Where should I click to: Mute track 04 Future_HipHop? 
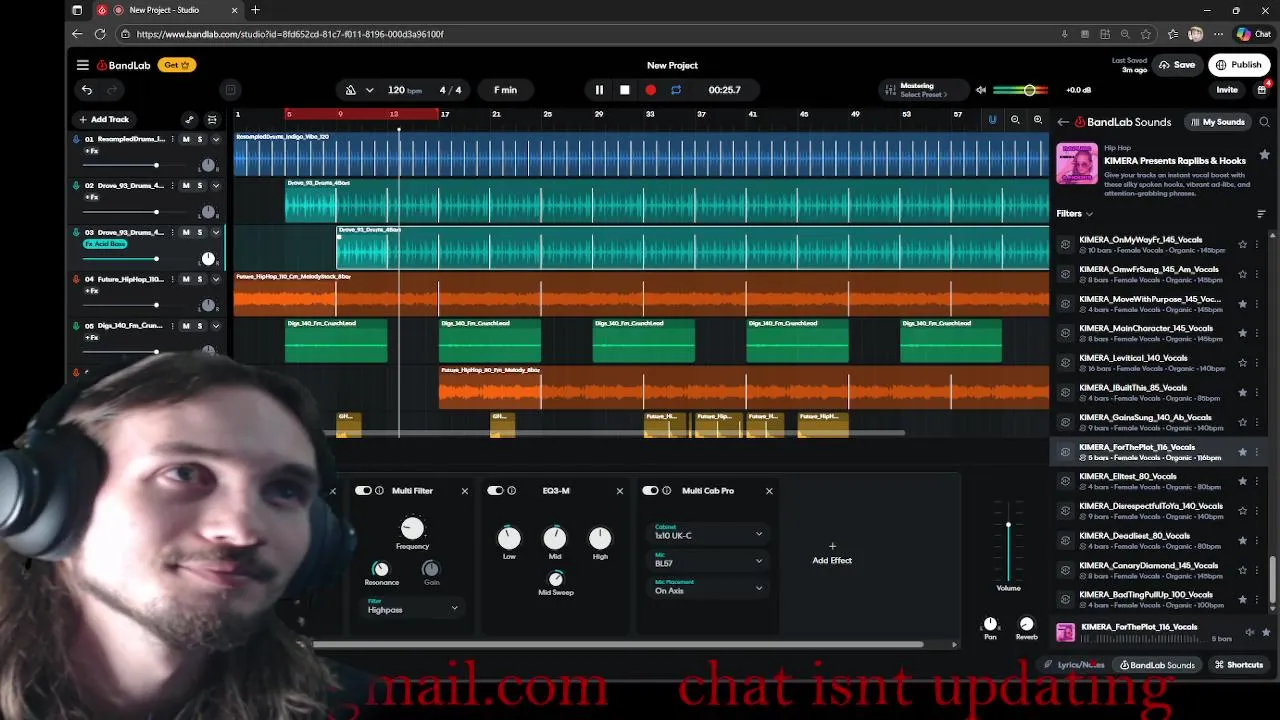pos(186,279)
